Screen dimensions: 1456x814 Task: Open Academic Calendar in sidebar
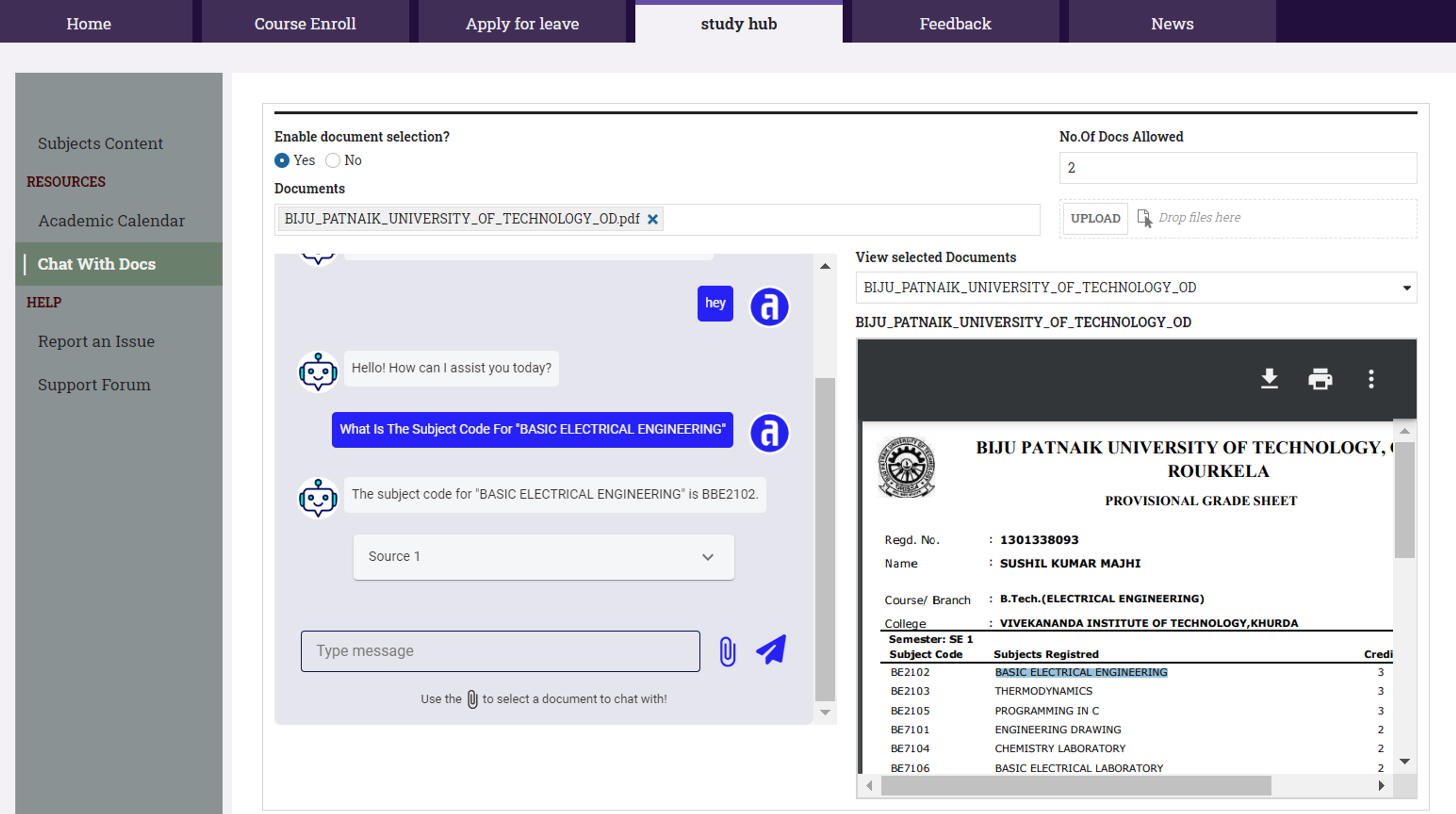tap(111, 220)
